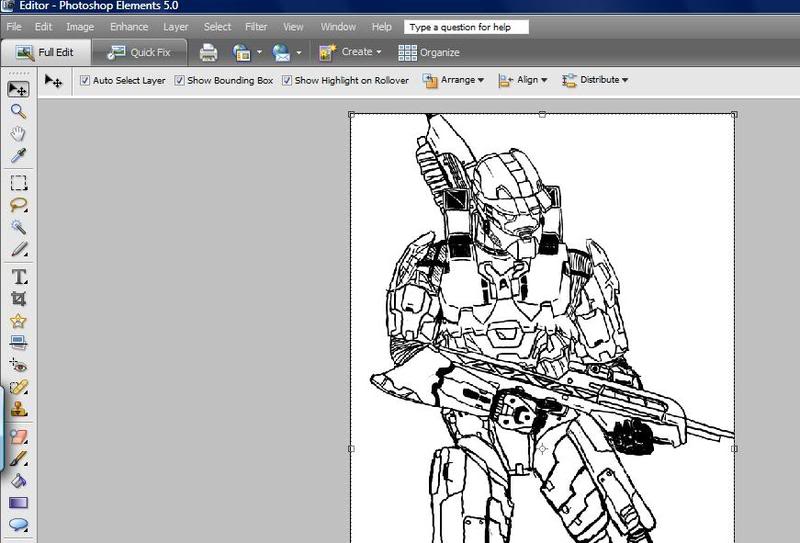The image size is (800, 543).
Task: Click the Print icon in shortcuts bar
Action: pyautogui.click(x=208, y=53)
